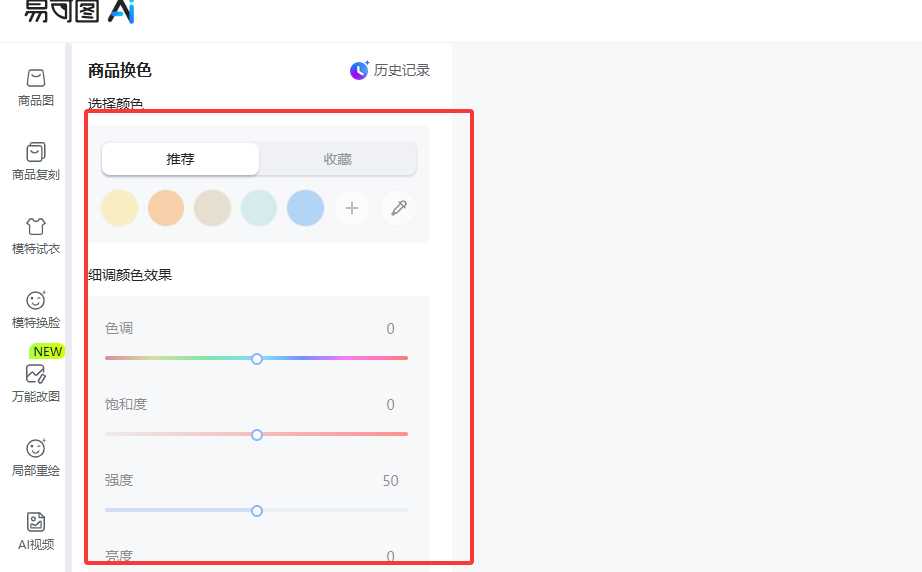The width and height of the screenshot is (922, 572).
Task: Pick the sky blue color swatch
Action: tap(305, 208)
